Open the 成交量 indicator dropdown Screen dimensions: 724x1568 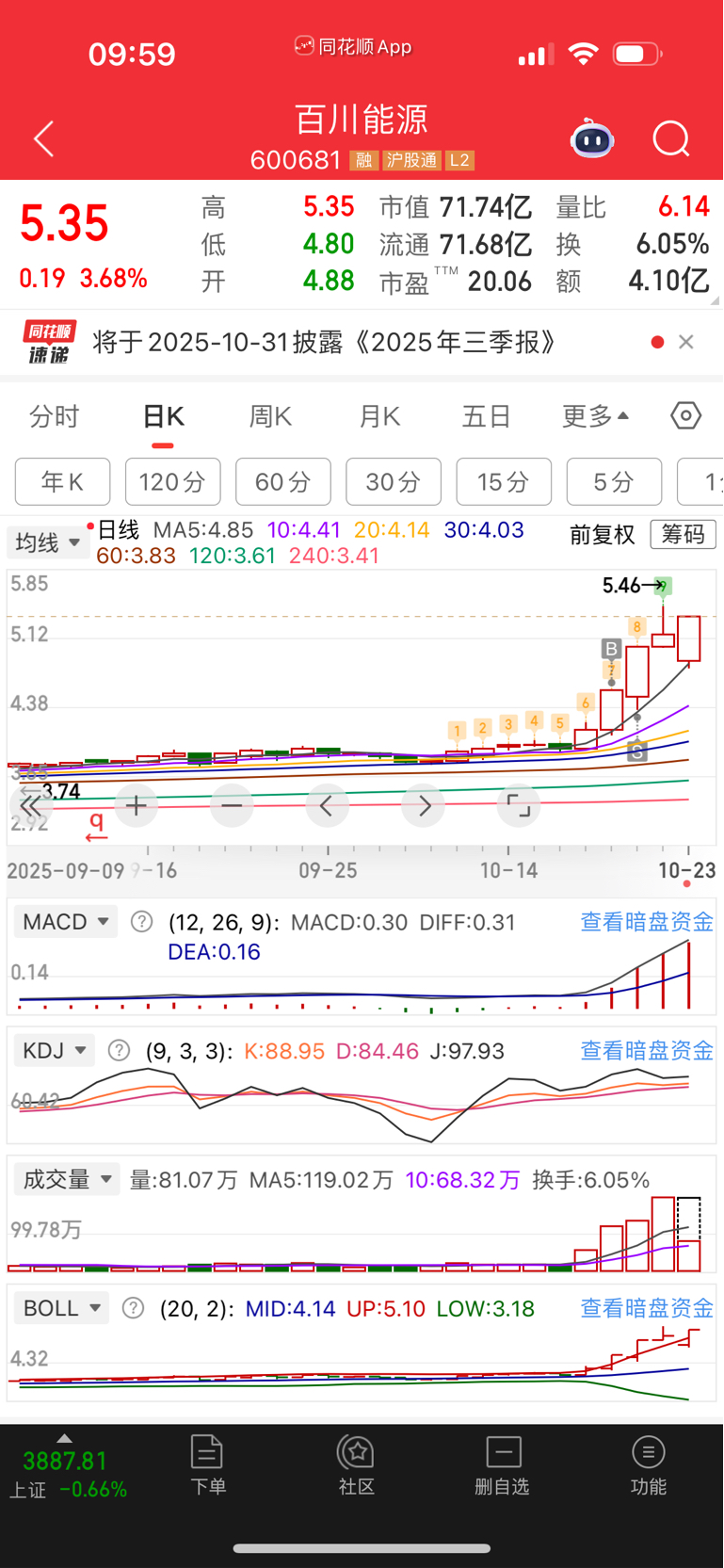click(67, 1179)
